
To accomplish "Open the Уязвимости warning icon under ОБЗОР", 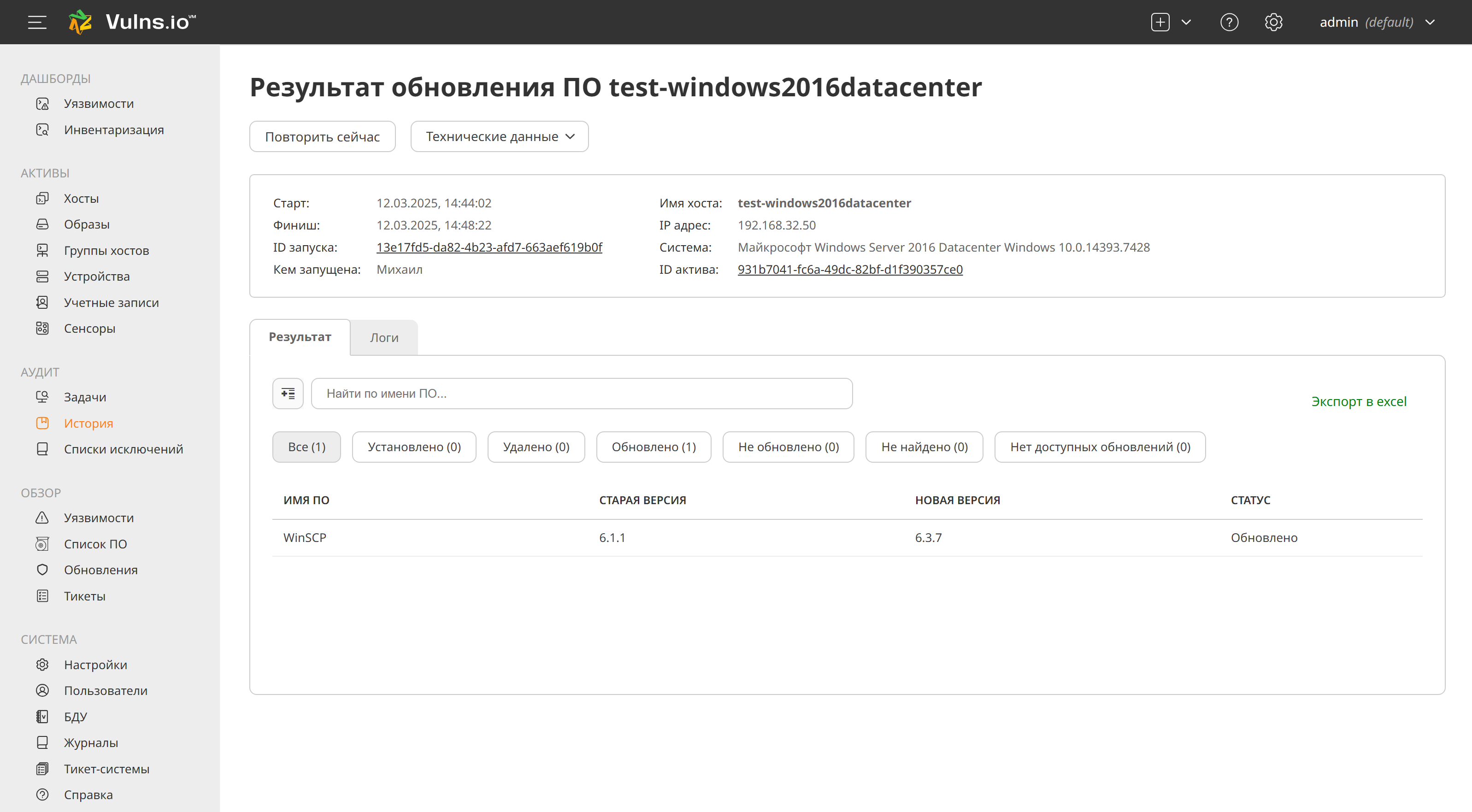I will tap(42, 518).
